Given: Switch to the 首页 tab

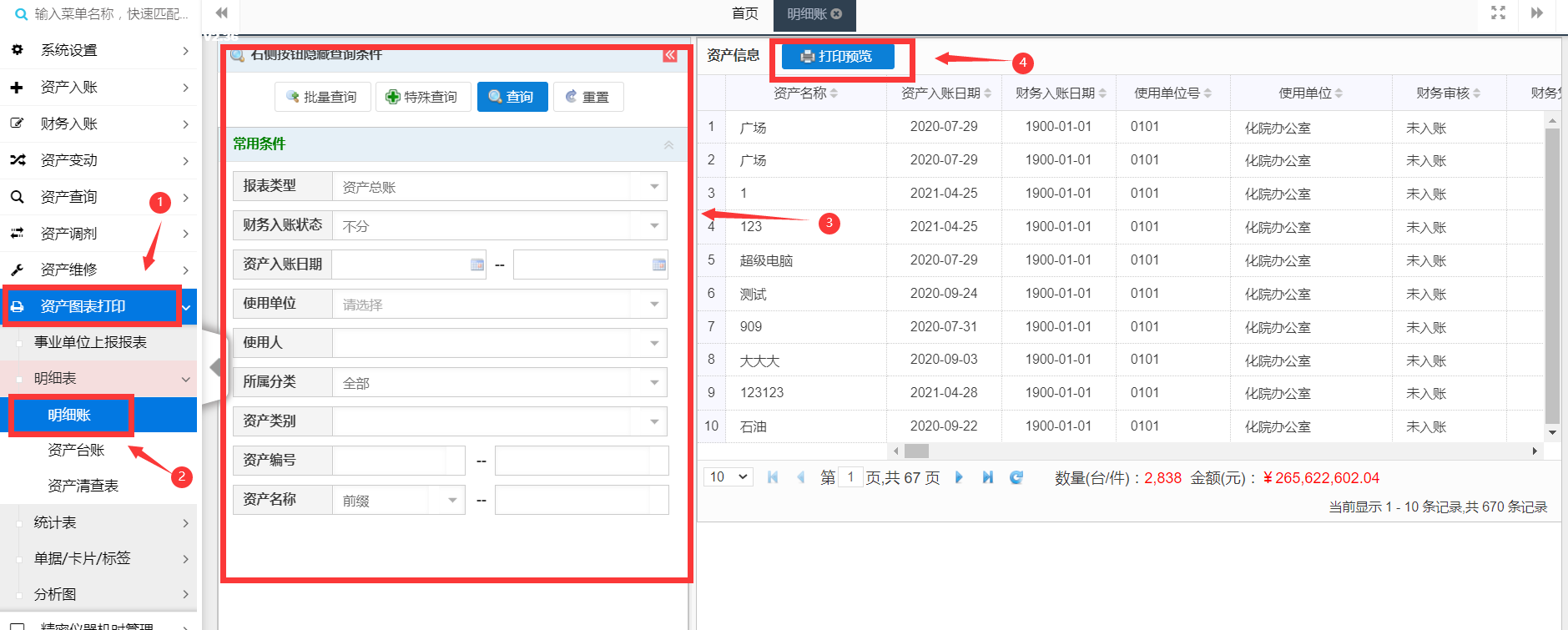Looking at the screenshot, I should [x=744, y=14].
